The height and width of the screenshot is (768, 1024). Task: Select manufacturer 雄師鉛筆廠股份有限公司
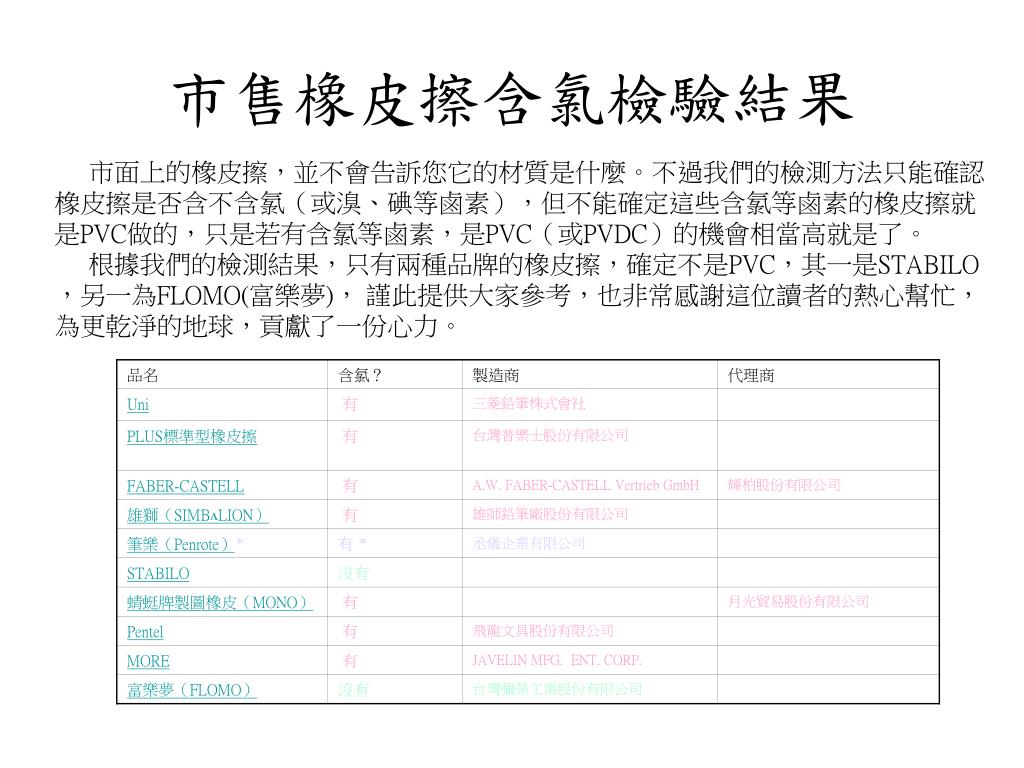click(550, 514)
